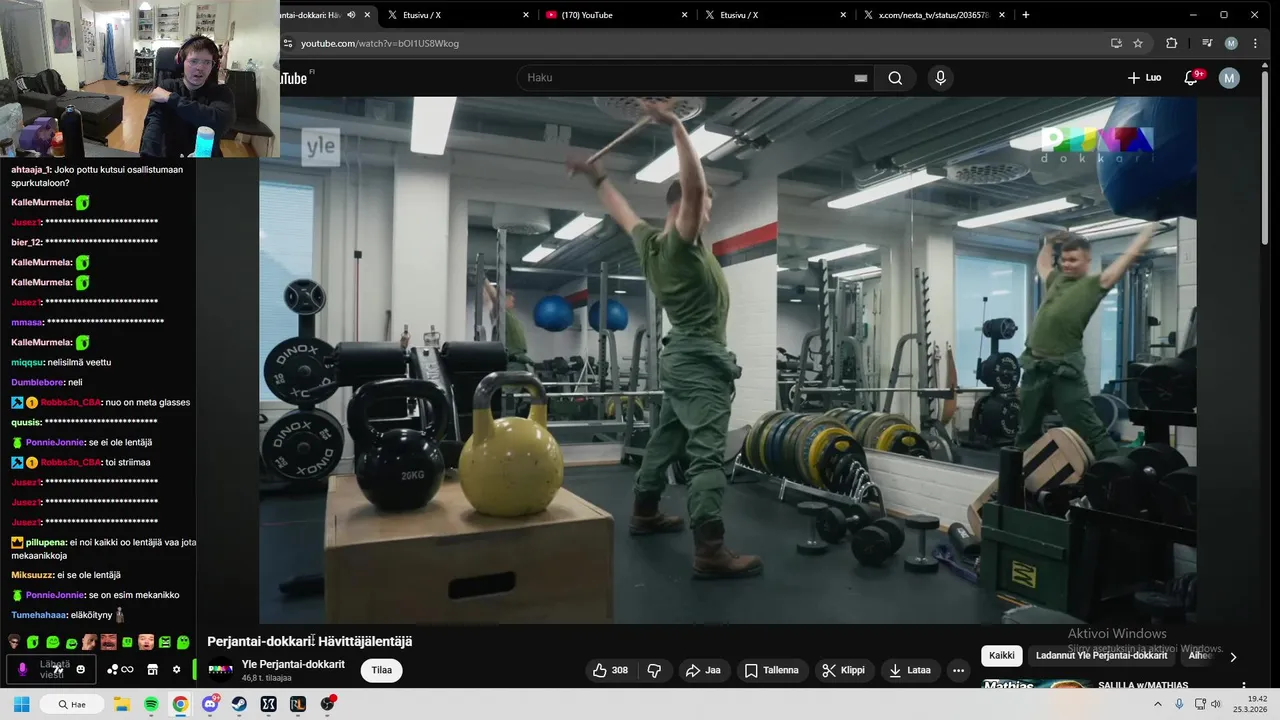Click the purple microphone icon in chat box
Screen dimensions: 1280x720
[x=22, y=669]
